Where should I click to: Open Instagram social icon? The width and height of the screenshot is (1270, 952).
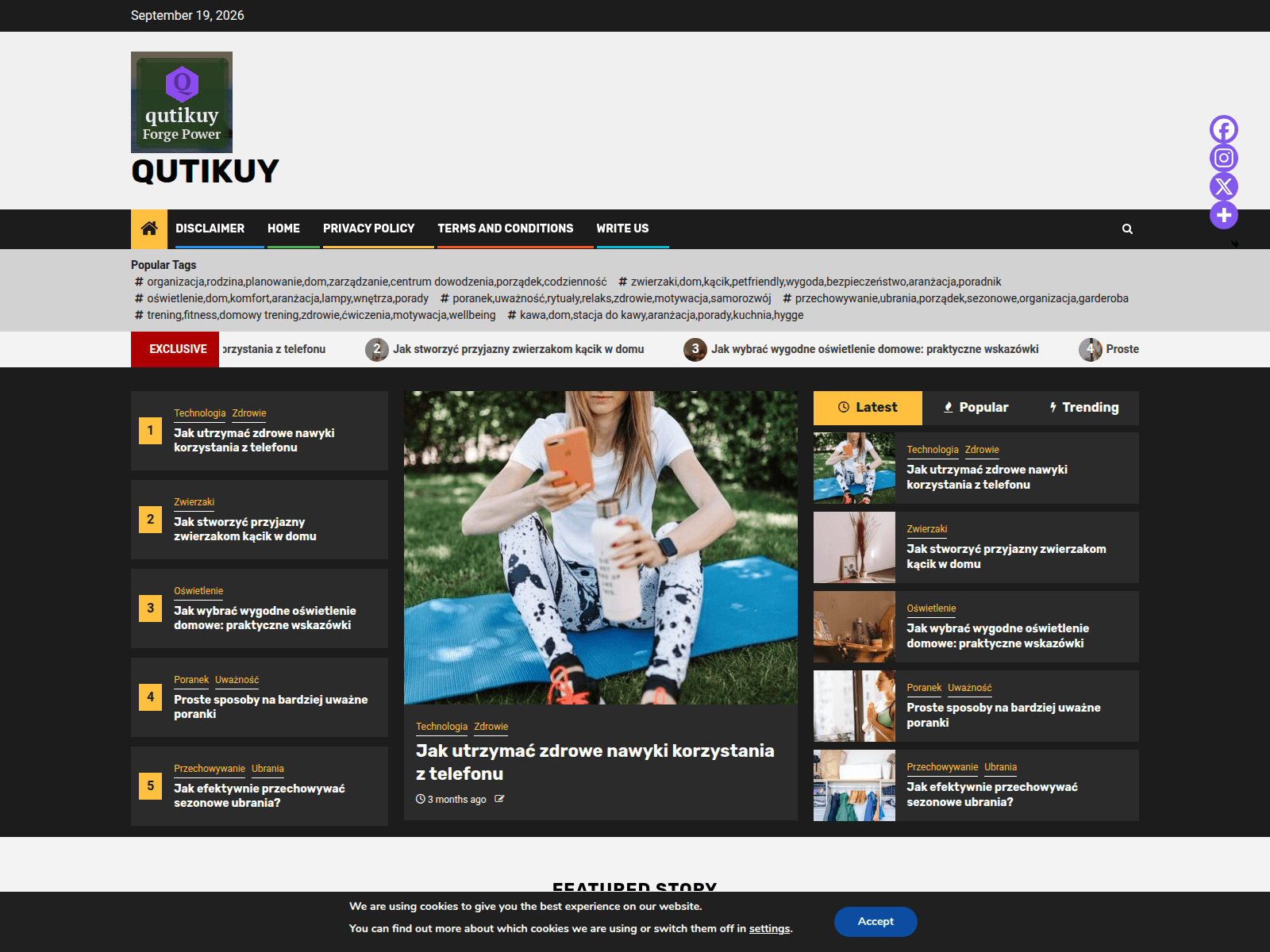pyautogui.click(x=1223, y=158)
